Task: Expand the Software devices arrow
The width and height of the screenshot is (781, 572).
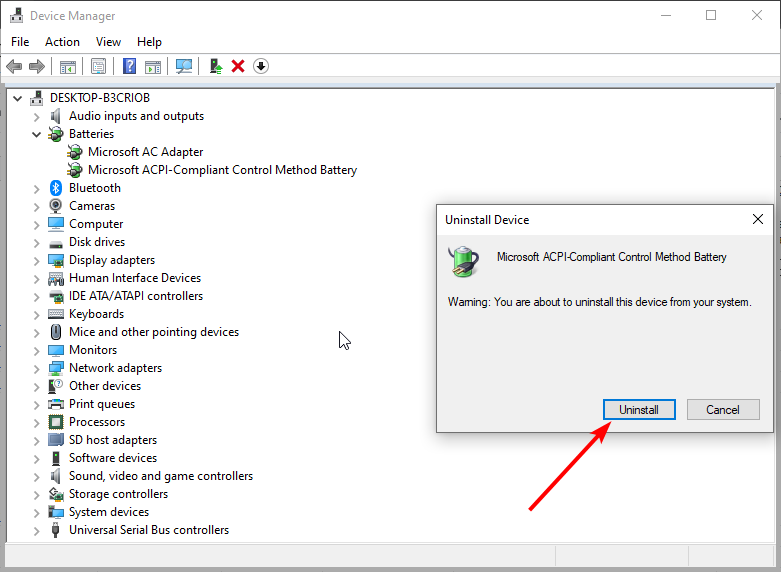Action: 36,458
